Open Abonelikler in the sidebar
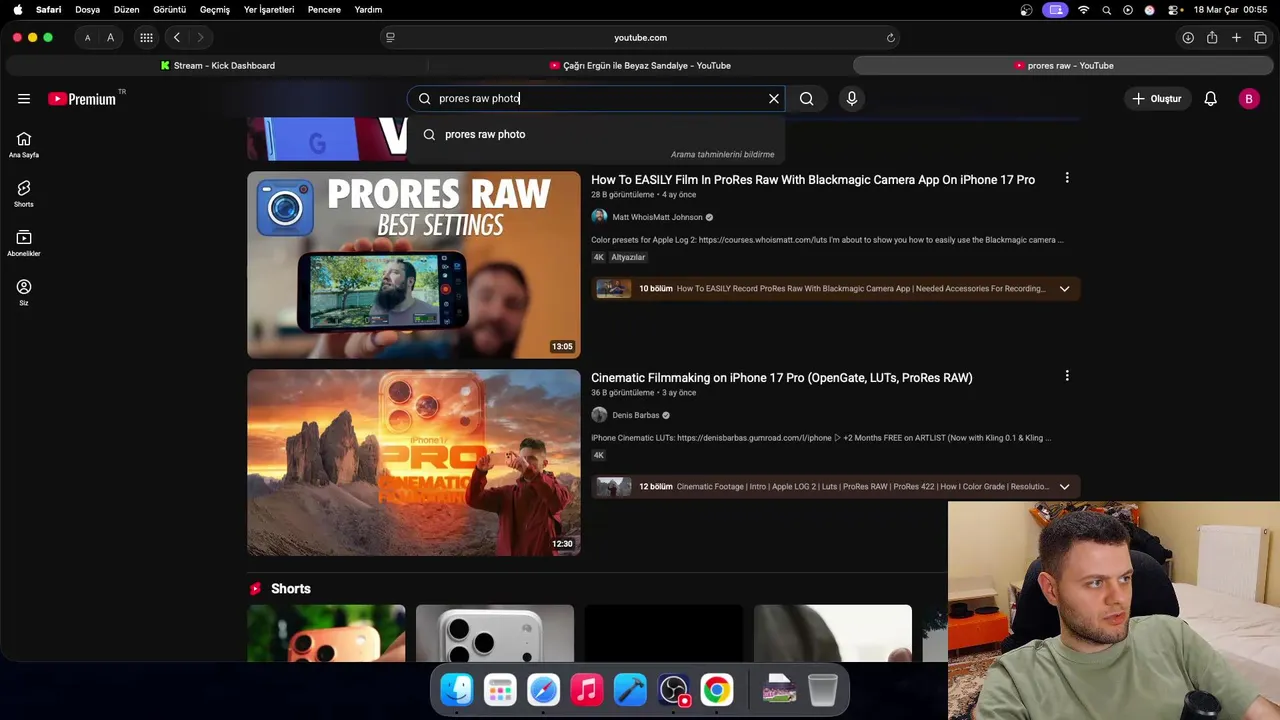The width and height of the screenshot is (1280, 720). pos(24,243)
